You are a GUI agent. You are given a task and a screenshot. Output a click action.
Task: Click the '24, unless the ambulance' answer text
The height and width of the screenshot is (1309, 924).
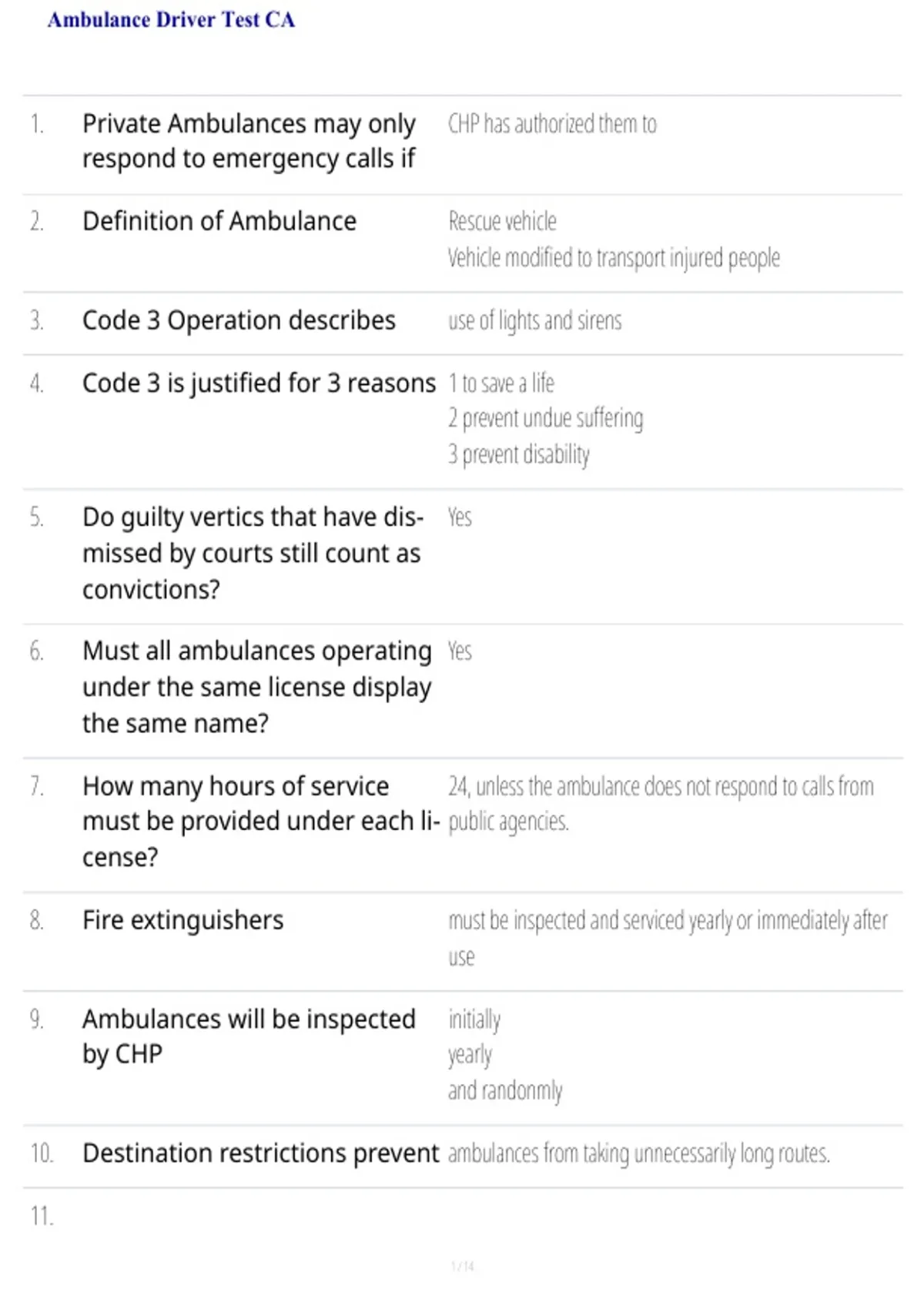point(661,804)
